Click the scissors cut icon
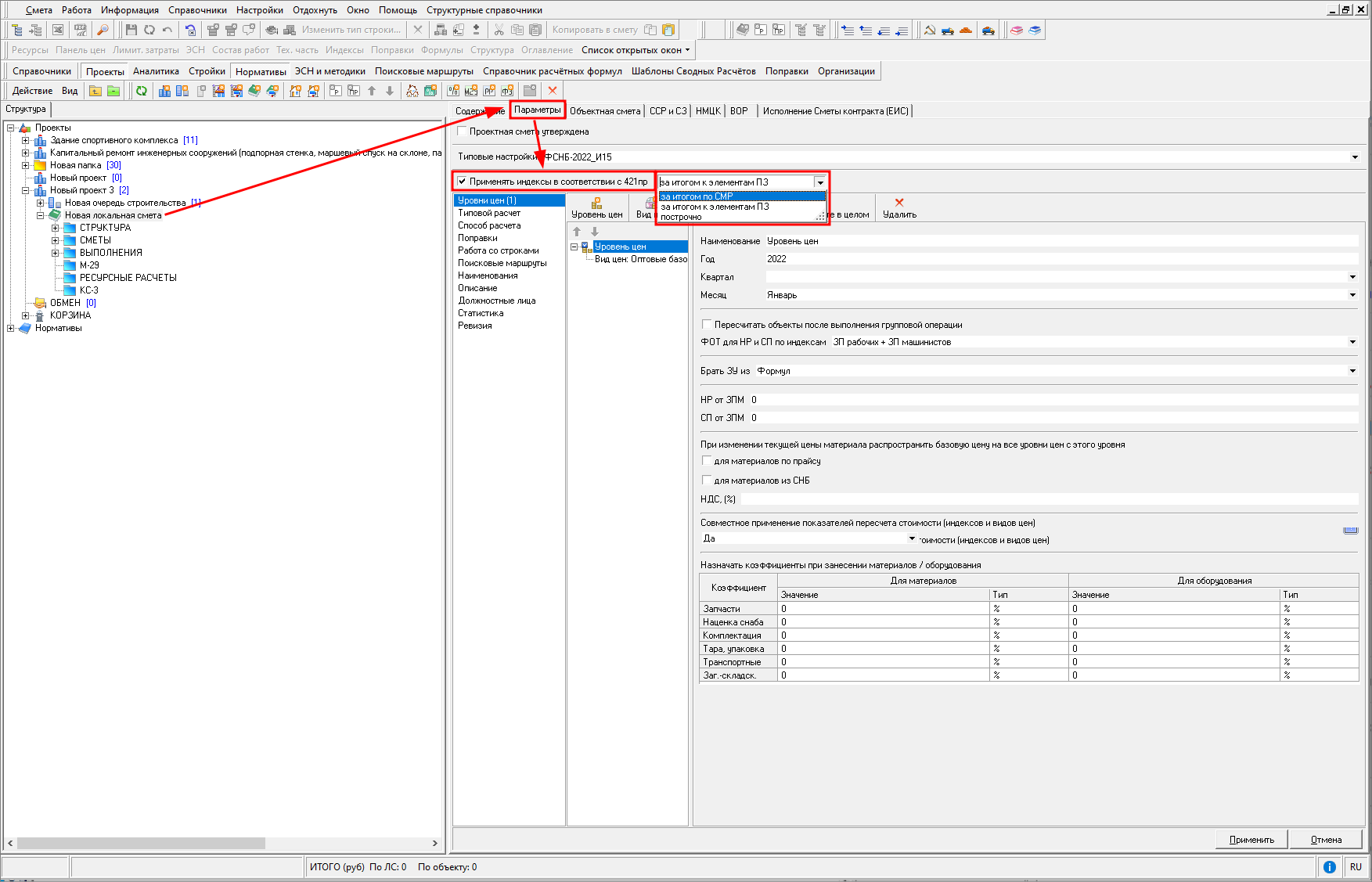The width and height of the screenshot is (1372, 882). (x=499, y=30)
